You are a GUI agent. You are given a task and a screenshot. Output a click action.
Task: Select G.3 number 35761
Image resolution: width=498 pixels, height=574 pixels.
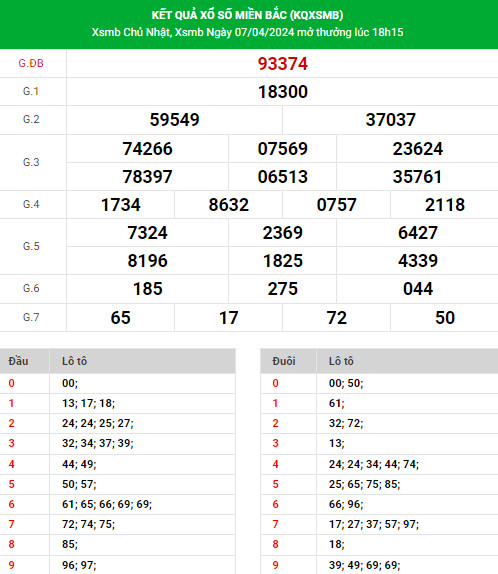pyautogui.click(x=417, y=177)
